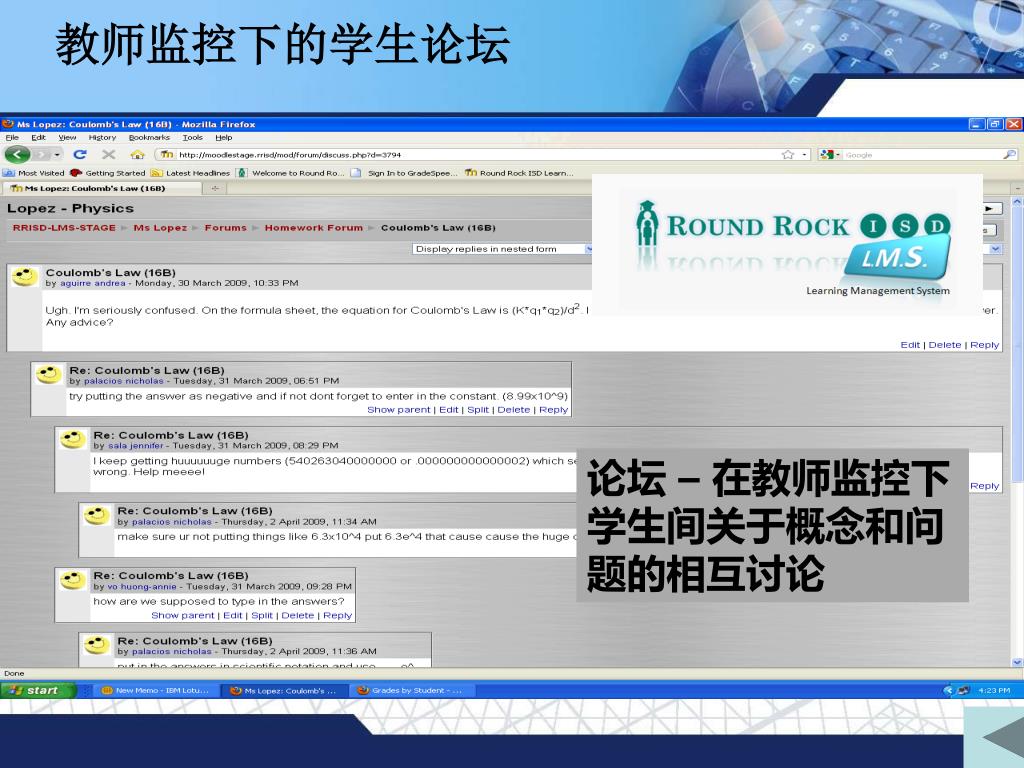Click Reply on vo huong-annie's post

(338, 615)
